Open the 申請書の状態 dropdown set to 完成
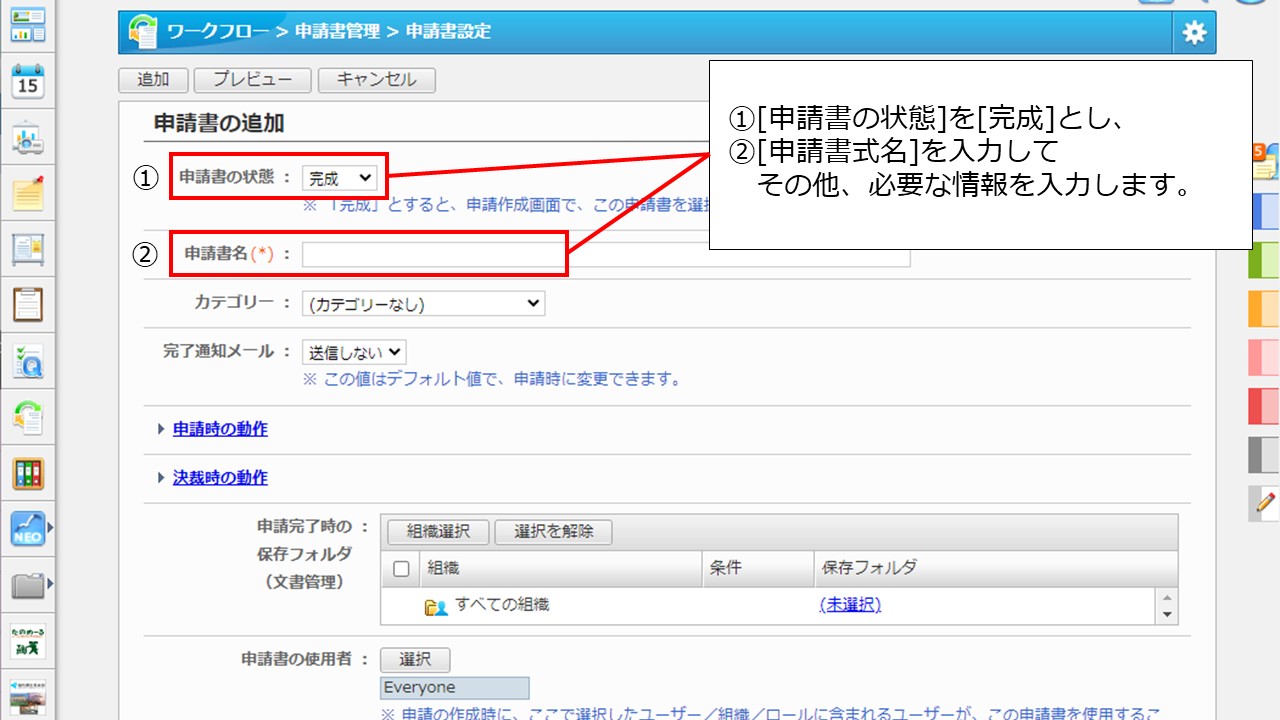The width and height of the screenshot is (1280, 720). (340, 179)
